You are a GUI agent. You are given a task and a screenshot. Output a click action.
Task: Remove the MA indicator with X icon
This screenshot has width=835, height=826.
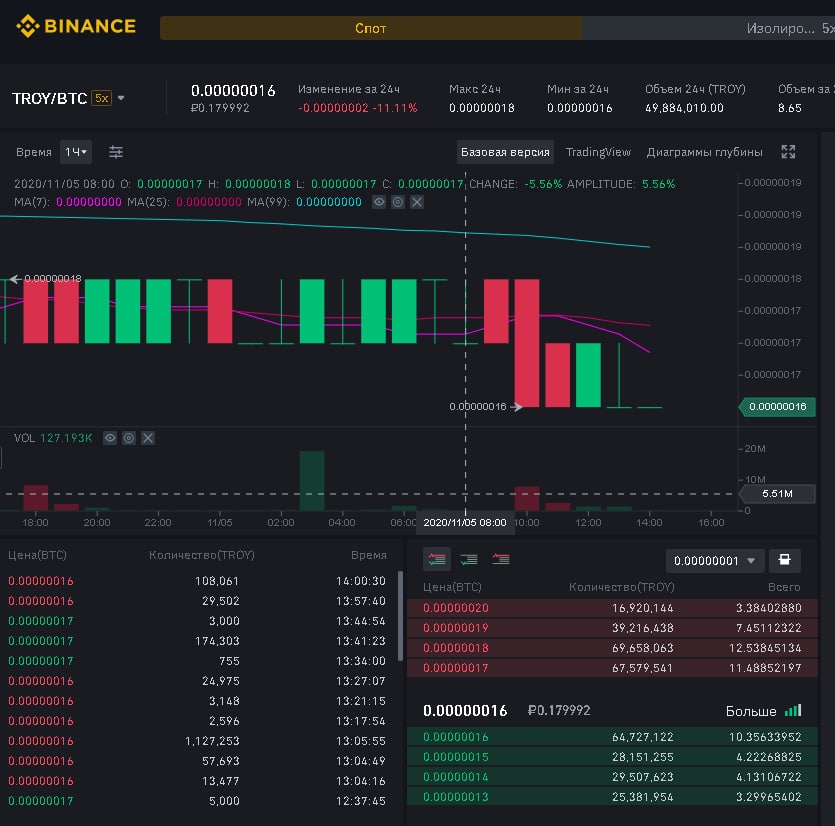coord(417,202)
